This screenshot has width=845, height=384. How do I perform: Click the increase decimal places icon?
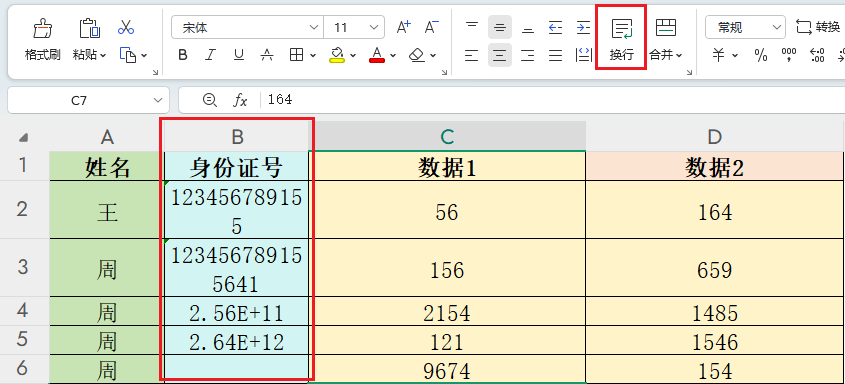(x=817, y=54)
